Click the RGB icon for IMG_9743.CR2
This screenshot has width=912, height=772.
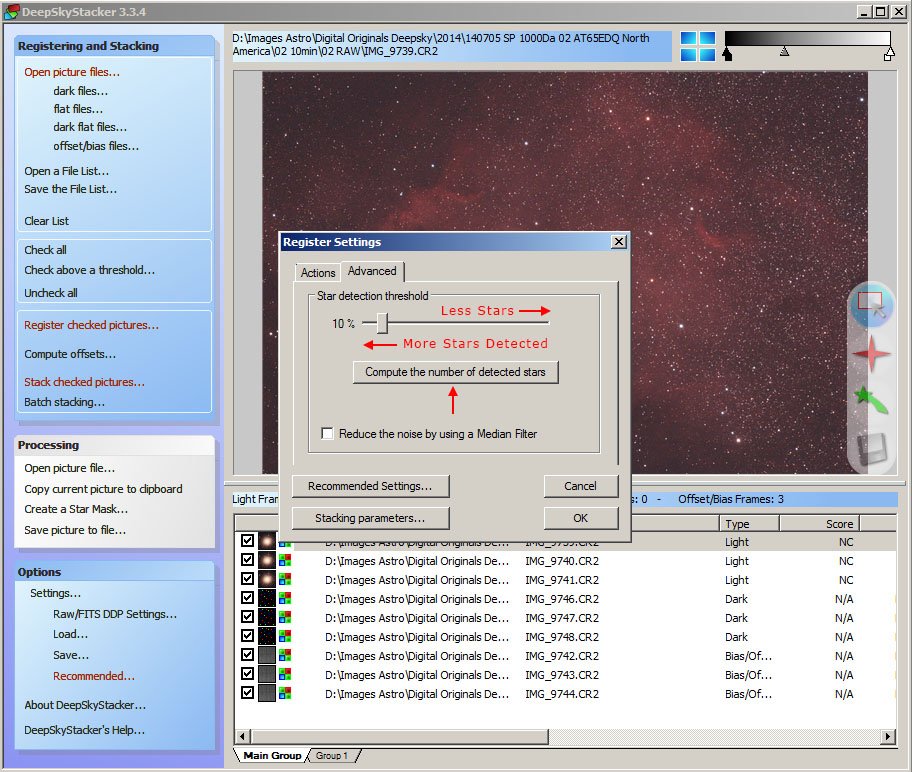pyautogui.click(x=285, y=674)
